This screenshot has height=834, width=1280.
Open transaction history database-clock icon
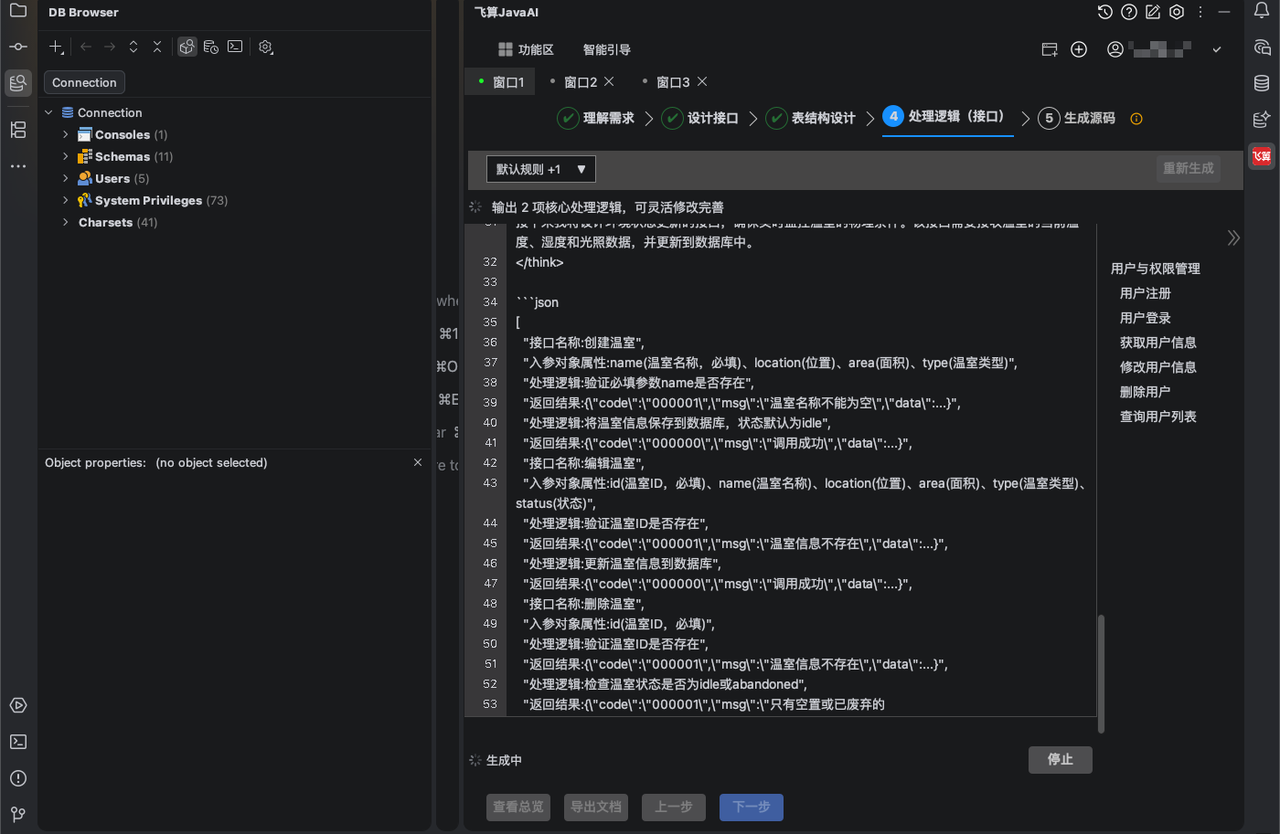point(211,47)
